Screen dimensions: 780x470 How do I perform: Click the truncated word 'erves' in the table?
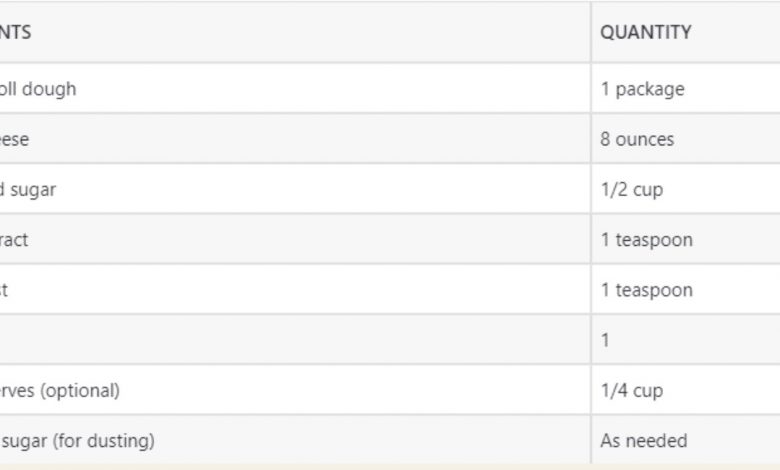(18, 390)
